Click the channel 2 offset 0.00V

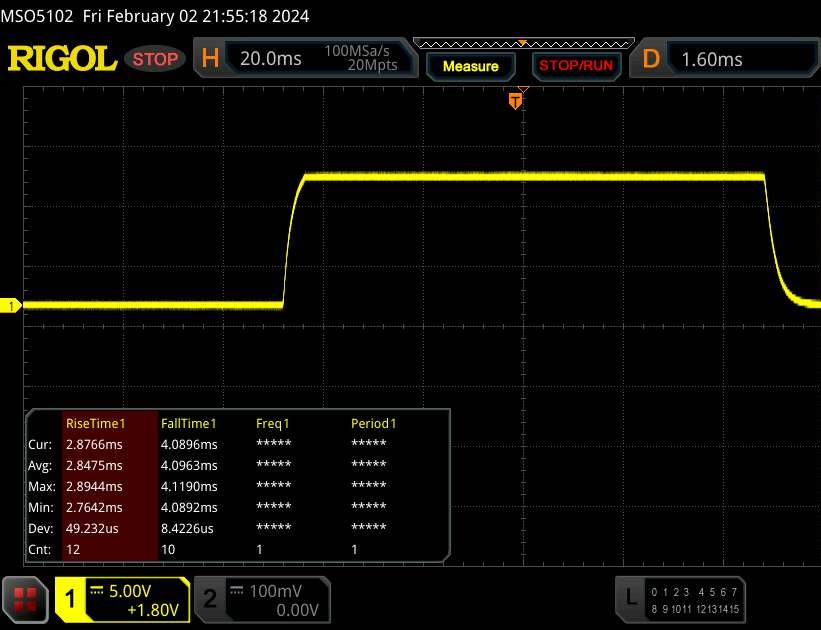pyautogui.click(x=297, y=610)
